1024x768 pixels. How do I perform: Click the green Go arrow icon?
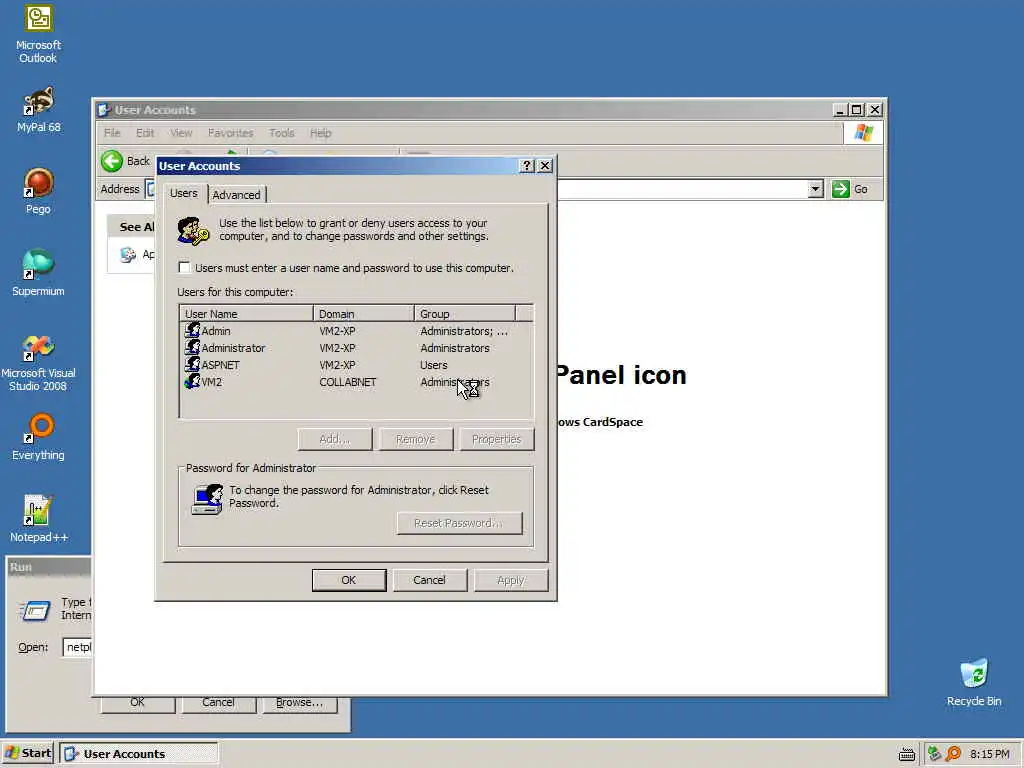click(x=840, y=189)
